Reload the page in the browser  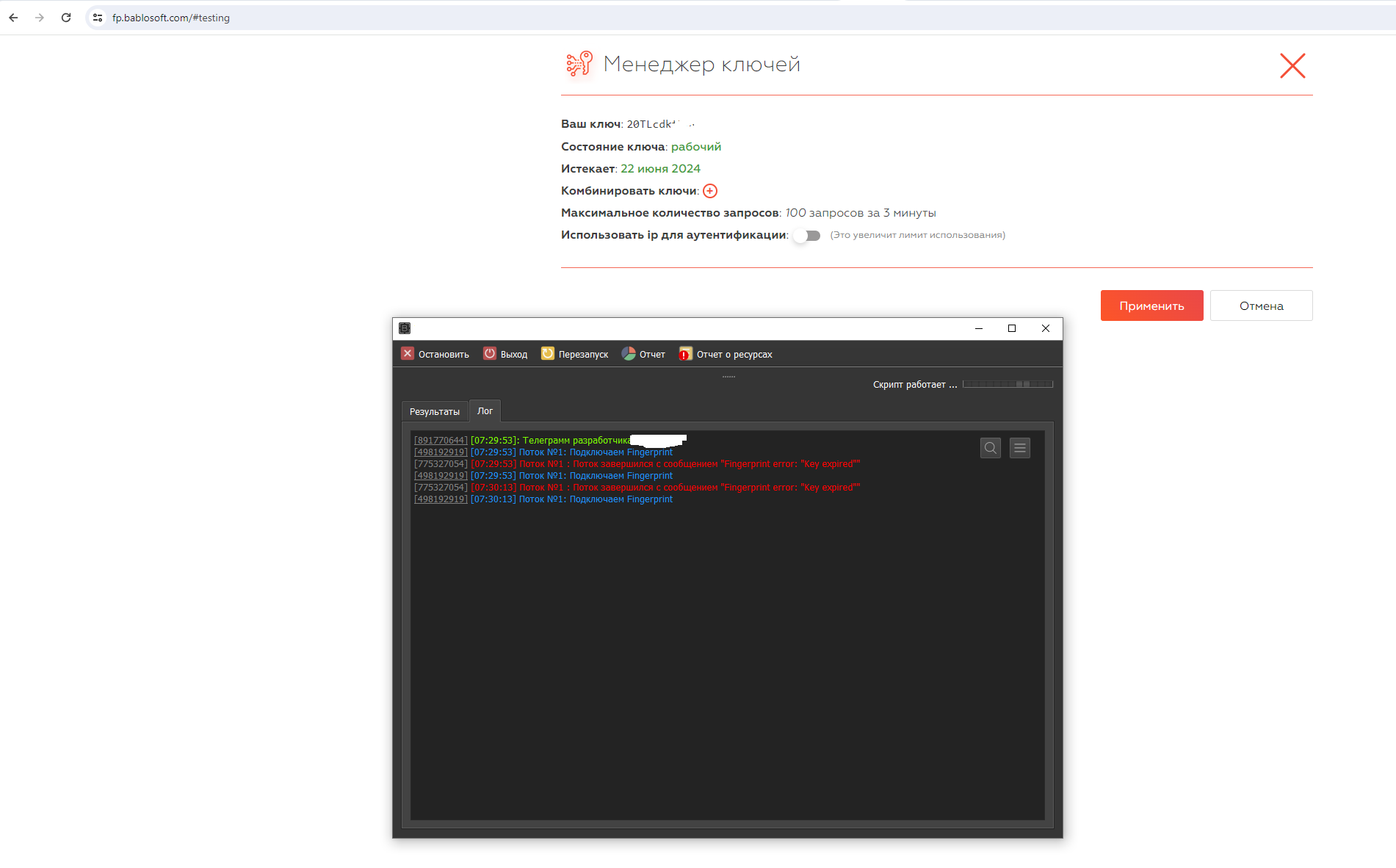click(x=66, y=18)
